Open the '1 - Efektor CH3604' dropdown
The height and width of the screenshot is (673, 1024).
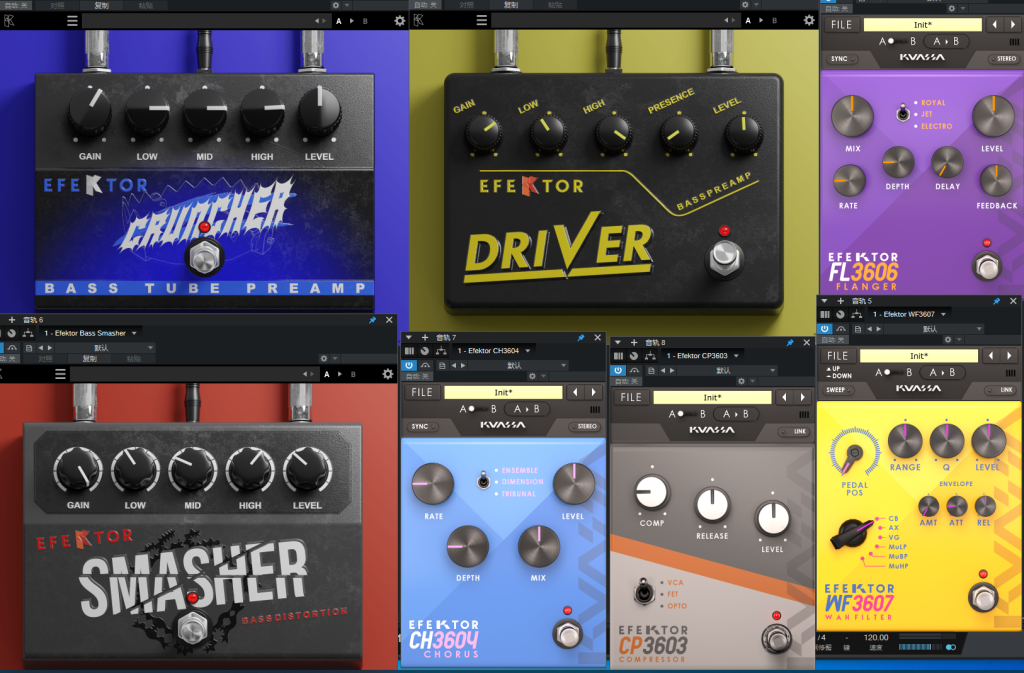pyautogui.click(x=493, y=351)
